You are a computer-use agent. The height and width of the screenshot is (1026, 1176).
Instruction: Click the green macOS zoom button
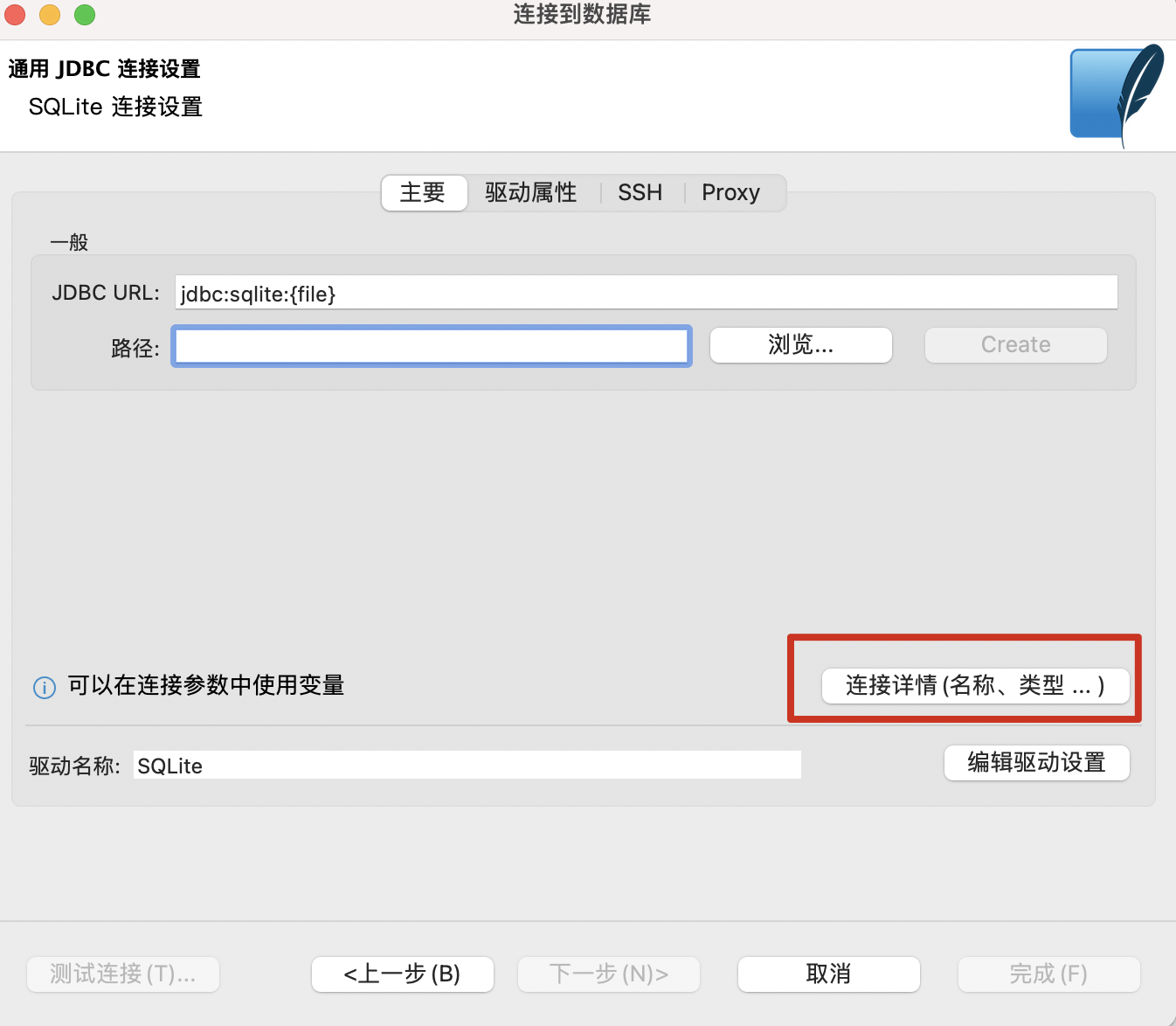(x=84, y=15)
